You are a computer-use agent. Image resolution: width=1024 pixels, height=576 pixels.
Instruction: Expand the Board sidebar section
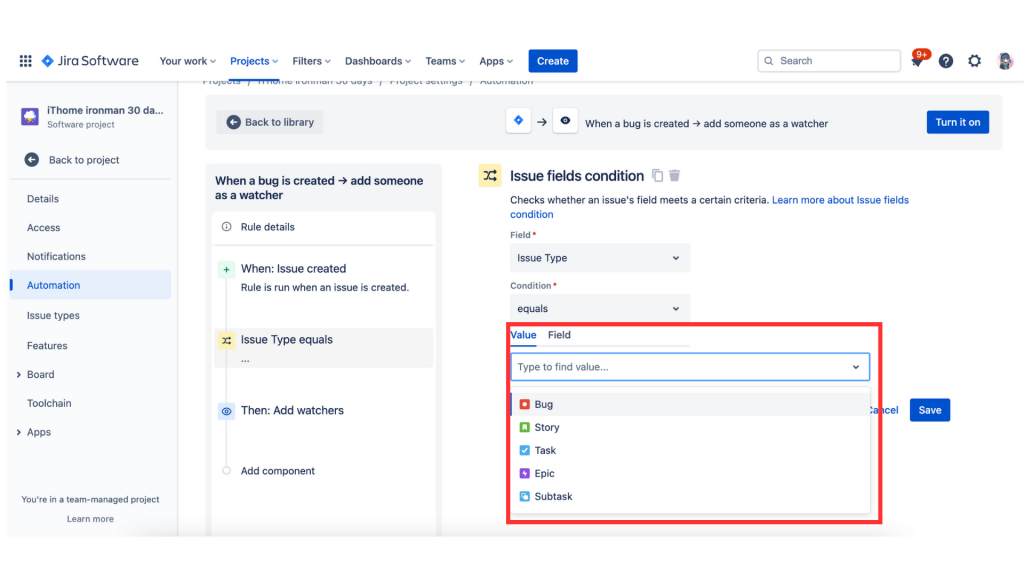18,375
